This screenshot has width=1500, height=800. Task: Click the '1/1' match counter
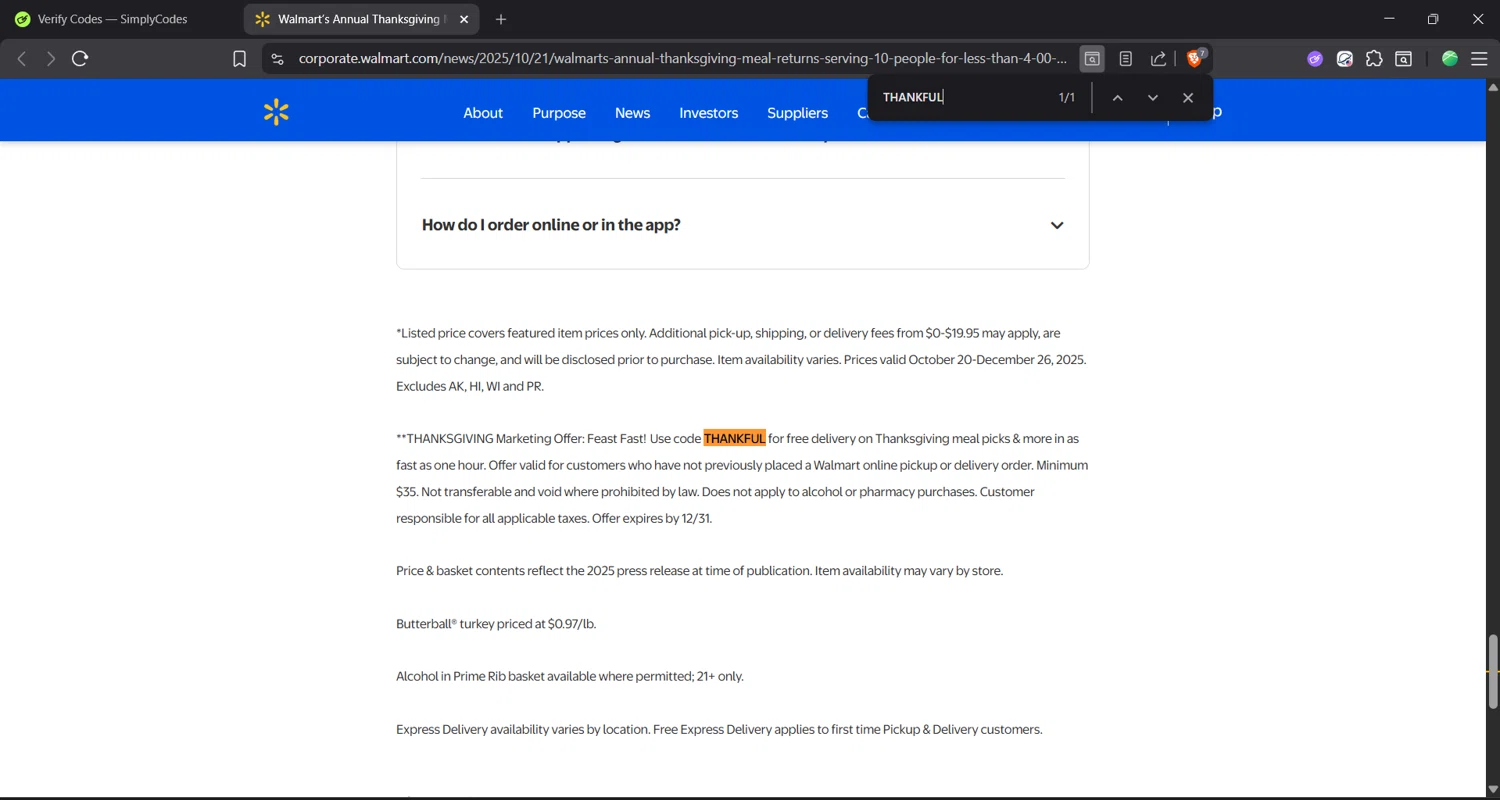[1067, 97]
